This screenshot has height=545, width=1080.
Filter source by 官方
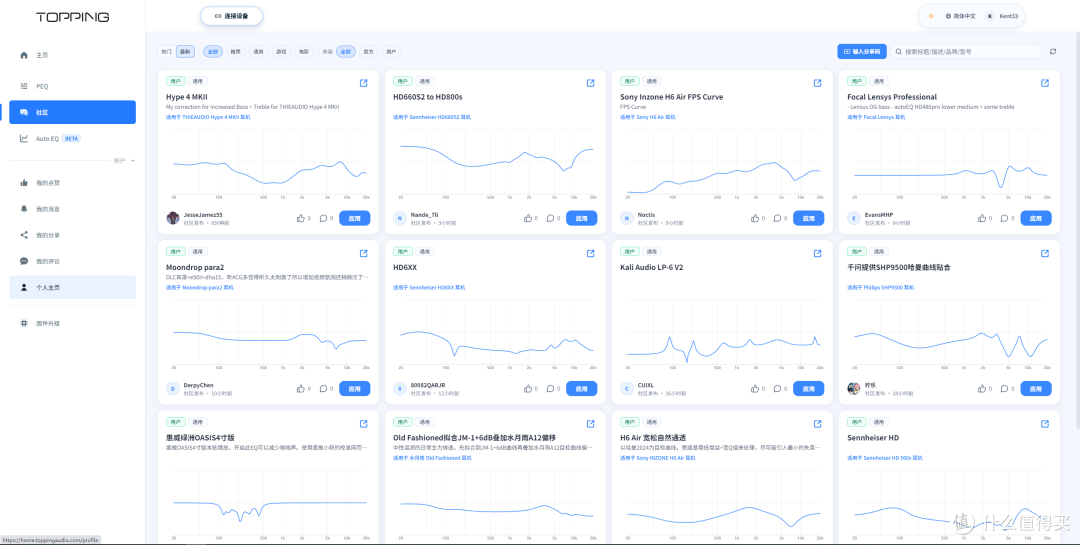368,52
